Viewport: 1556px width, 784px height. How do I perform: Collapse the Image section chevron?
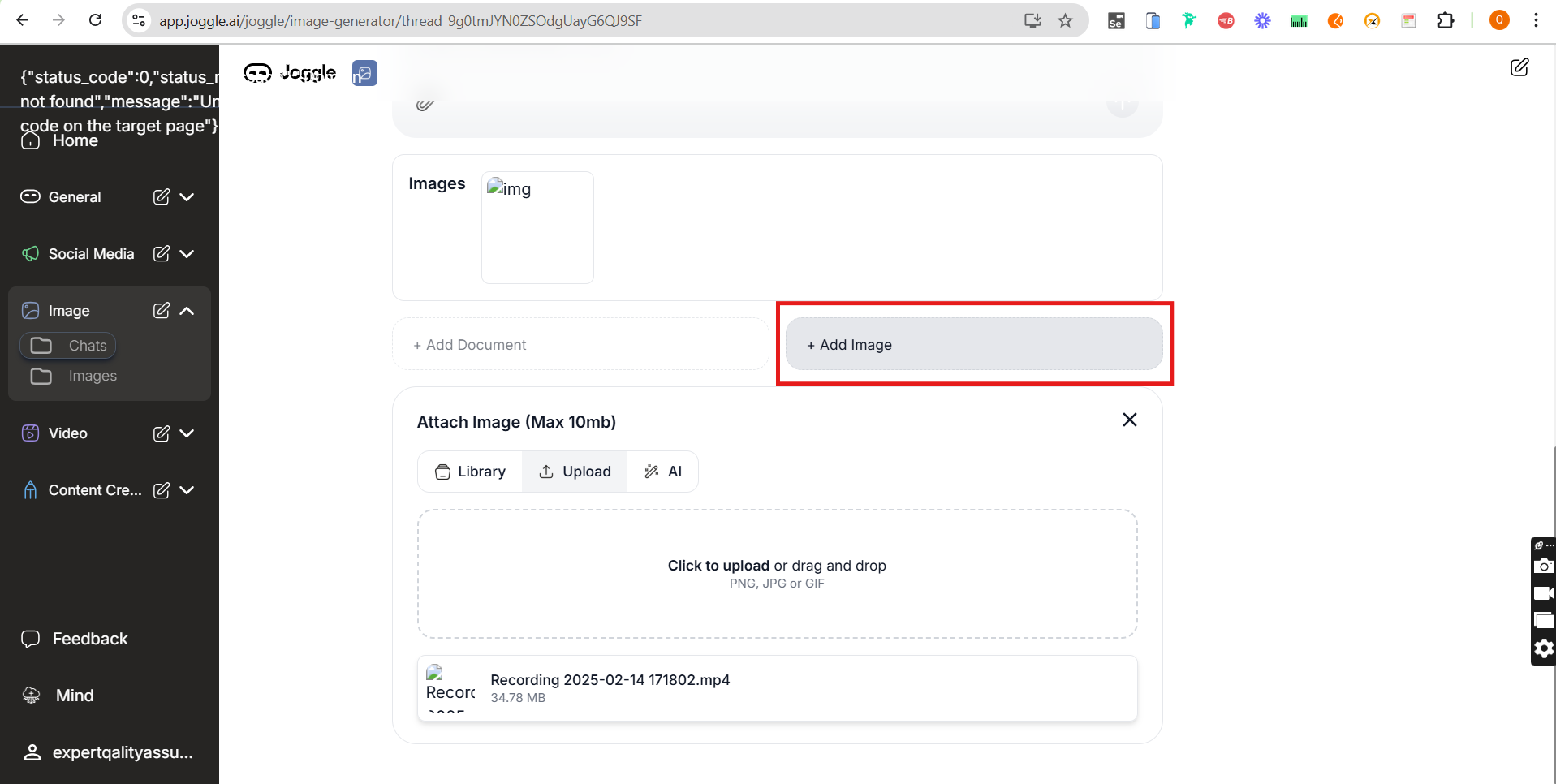(187, 311)
